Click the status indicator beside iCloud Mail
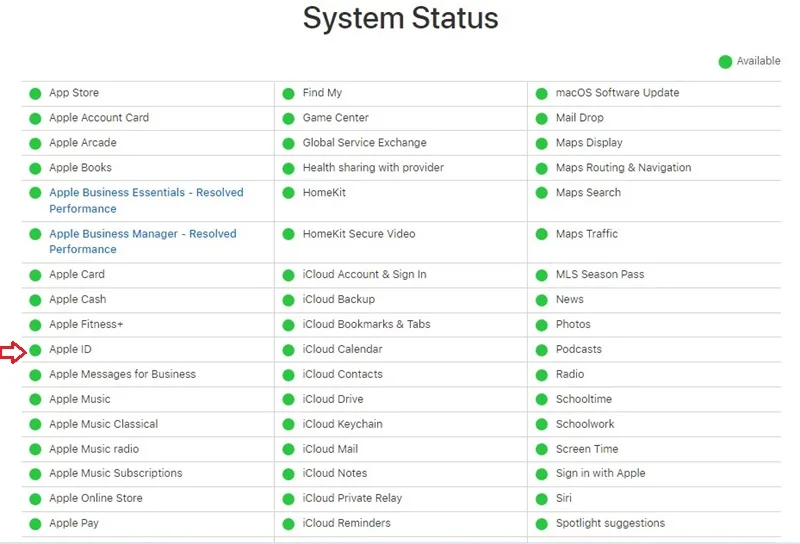The height and width of the screenshot is (544, 800). pos(288,449)
